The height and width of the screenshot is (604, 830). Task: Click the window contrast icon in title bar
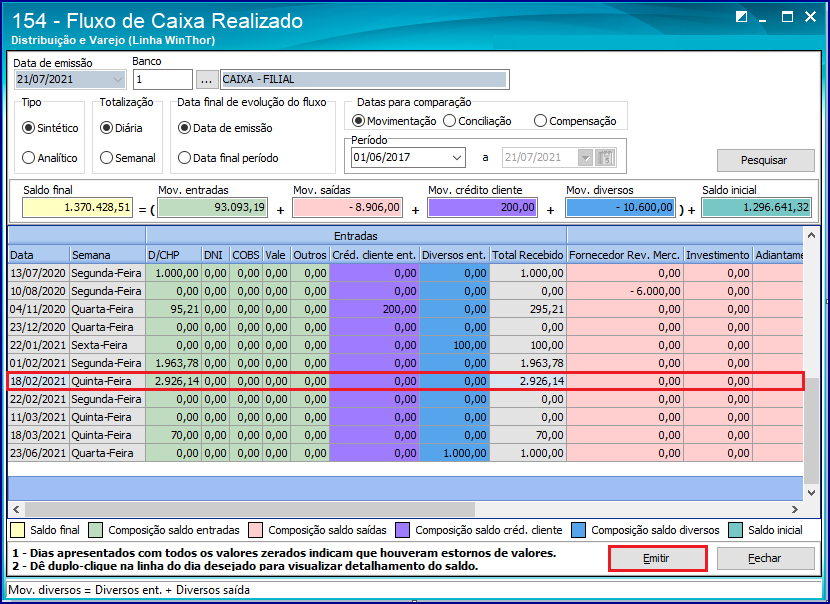[742, 17]
